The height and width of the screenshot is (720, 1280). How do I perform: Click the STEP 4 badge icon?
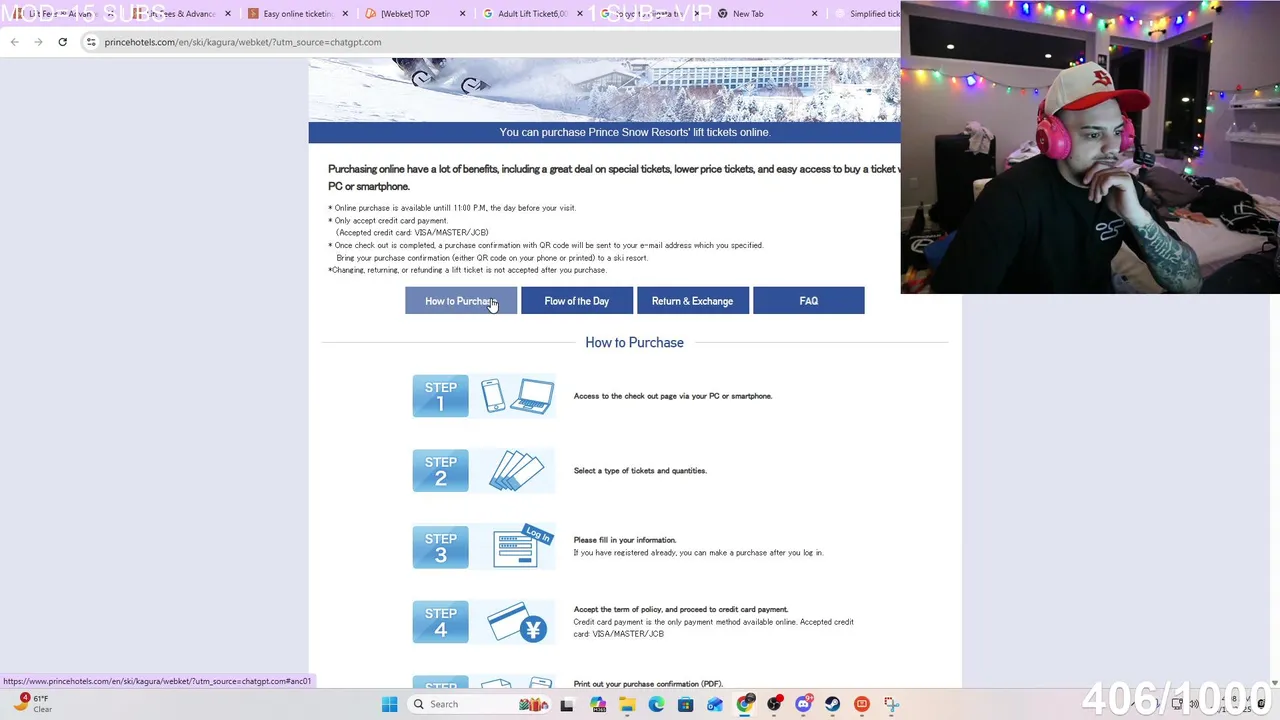coord(440,622)
